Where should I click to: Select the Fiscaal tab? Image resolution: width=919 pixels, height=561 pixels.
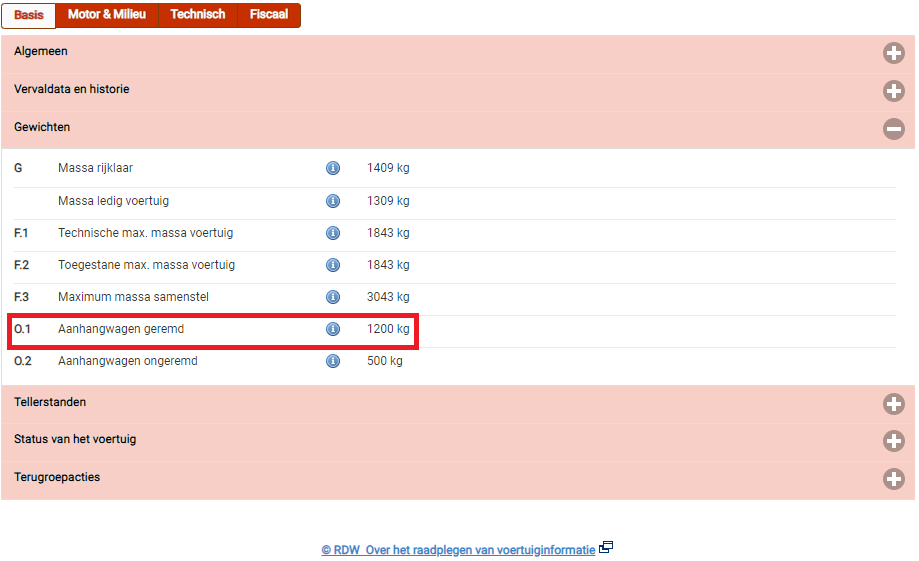(268, 15)
